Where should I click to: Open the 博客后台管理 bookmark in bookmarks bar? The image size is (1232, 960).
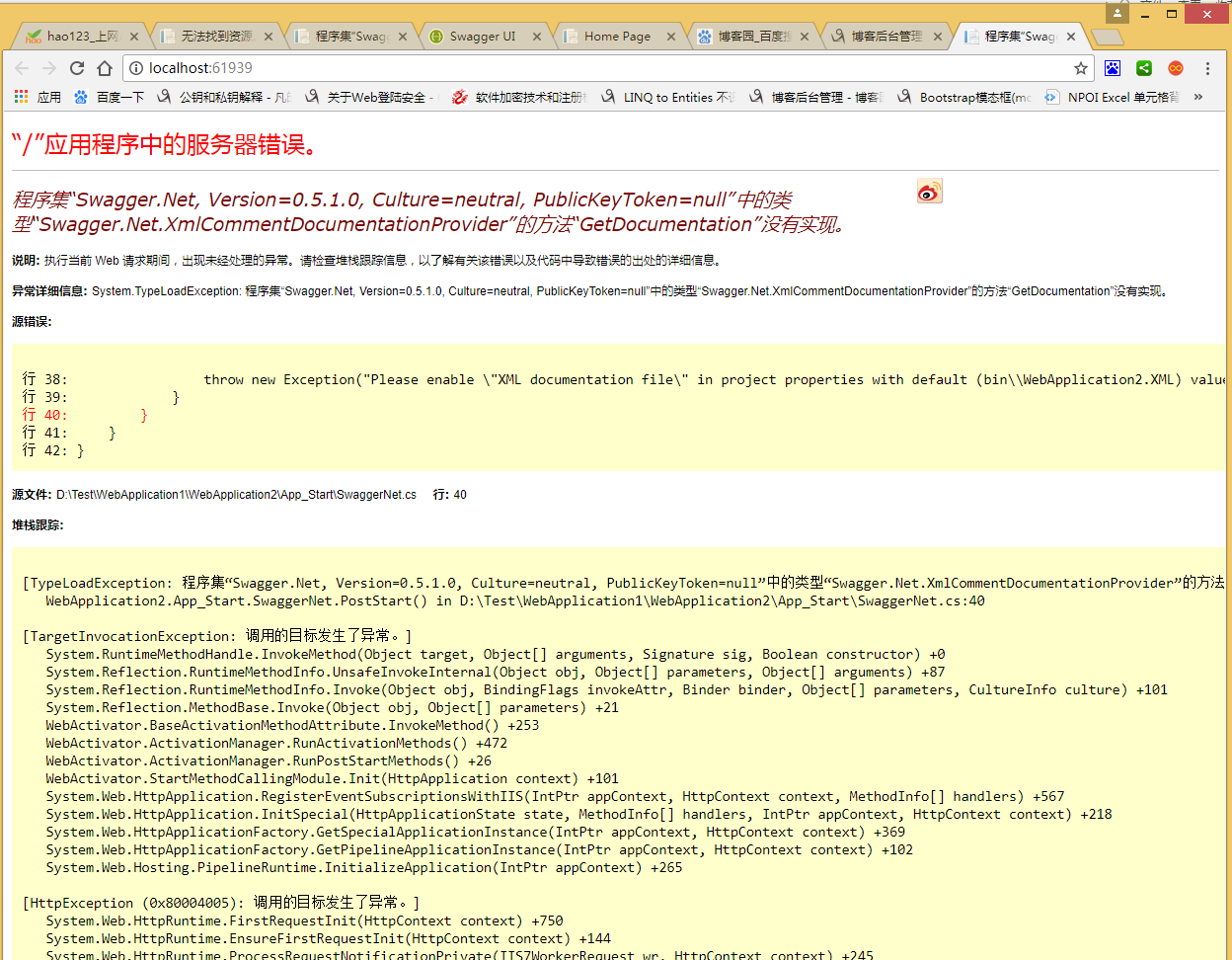(x=816, y=97)
